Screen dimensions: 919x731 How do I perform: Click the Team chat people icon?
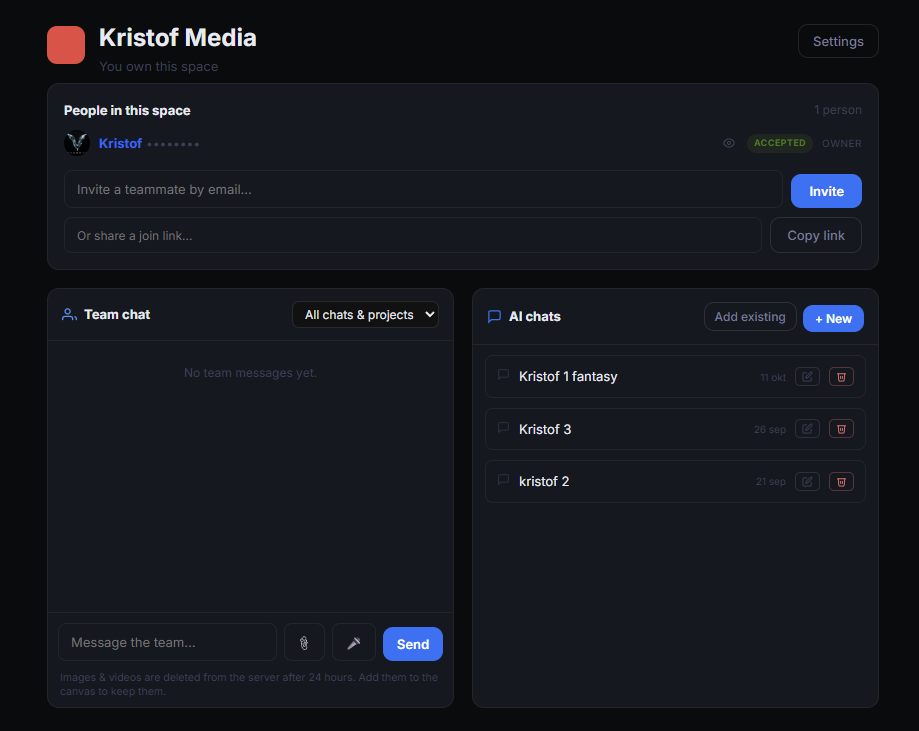[x=69, y=315]
